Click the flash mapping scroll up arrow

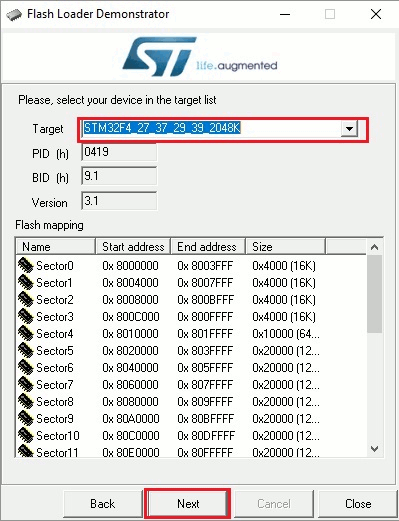(374, 247)
